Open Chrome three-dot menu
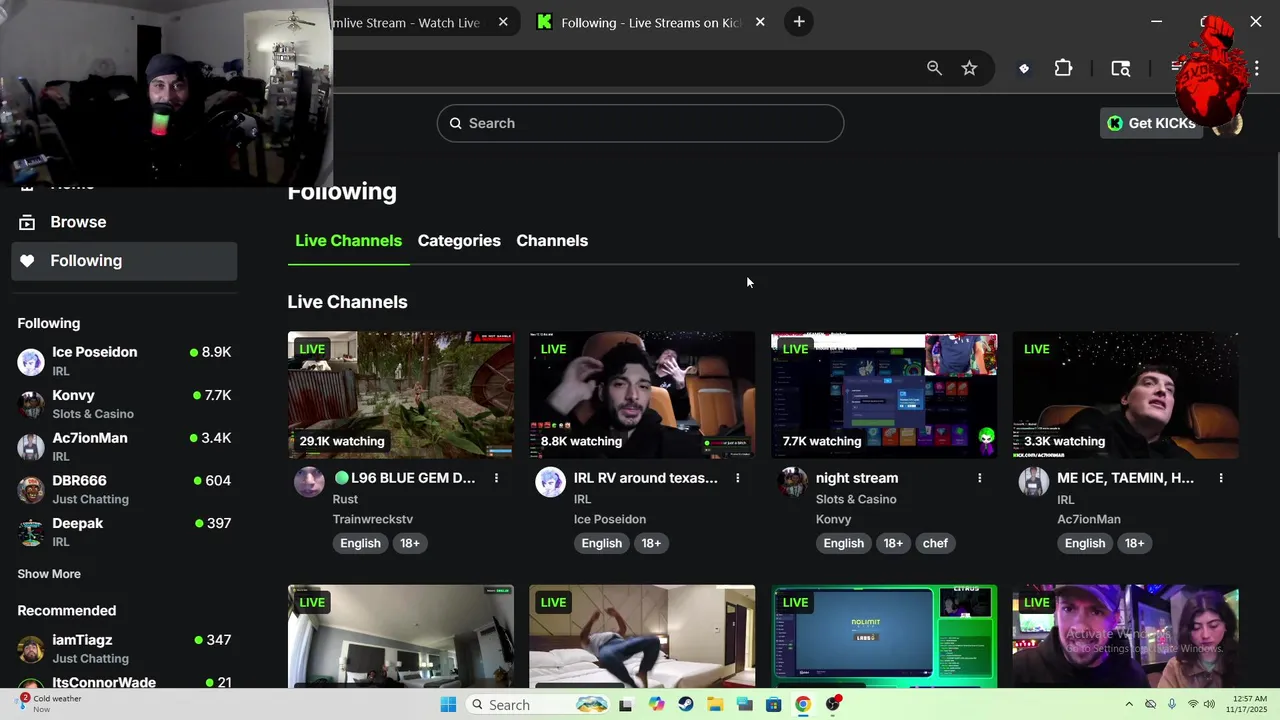The width and height of the screenshot is (1280, 720). (1256, 68)
